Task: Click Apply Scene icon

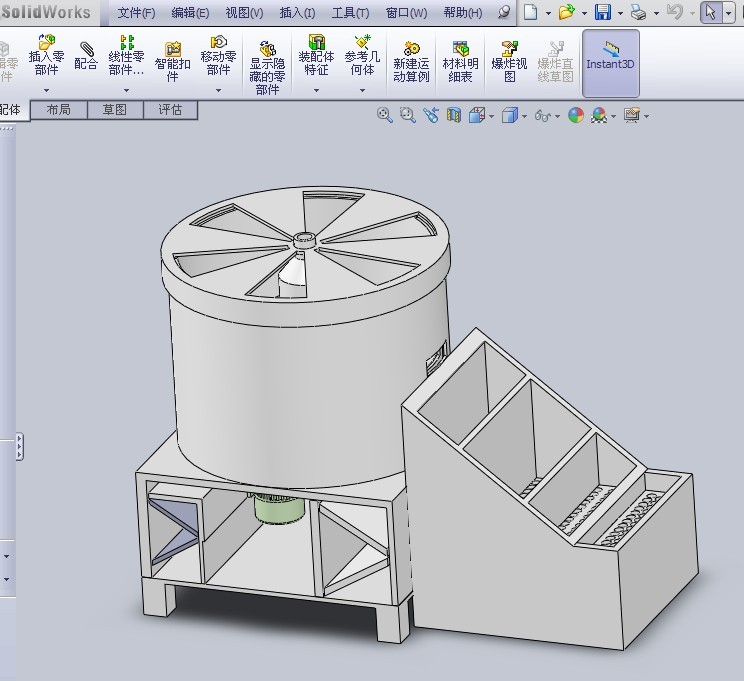Action: pos(599,115)
